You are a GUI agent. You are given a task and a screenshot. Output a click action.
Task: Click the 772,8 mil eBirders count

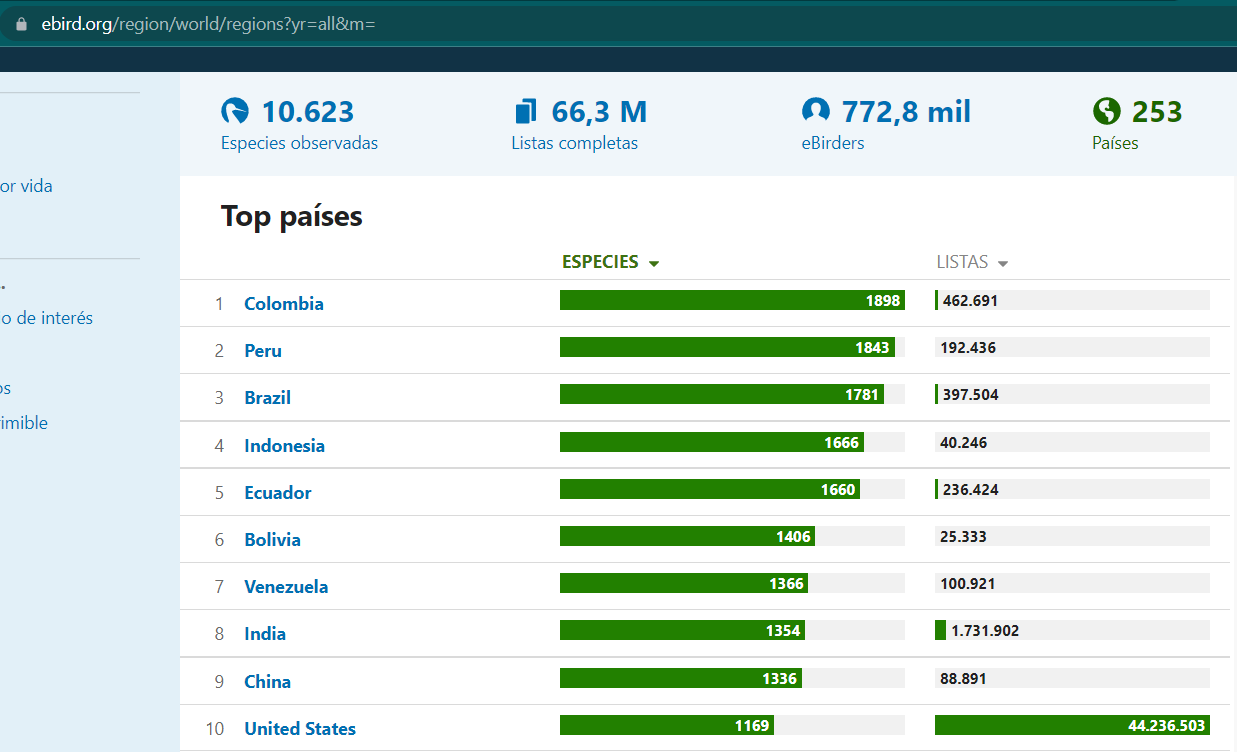click(906, 111)
